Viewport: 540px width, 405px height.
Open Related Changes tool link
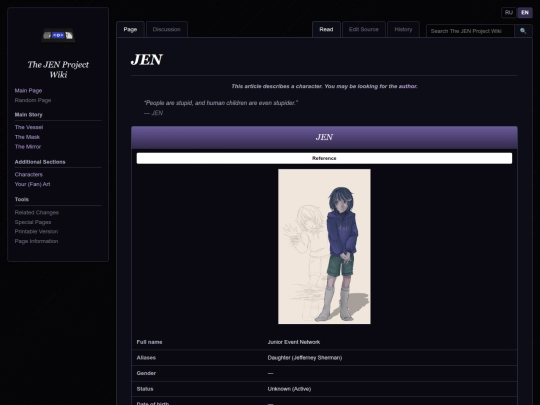coord(37,212)
